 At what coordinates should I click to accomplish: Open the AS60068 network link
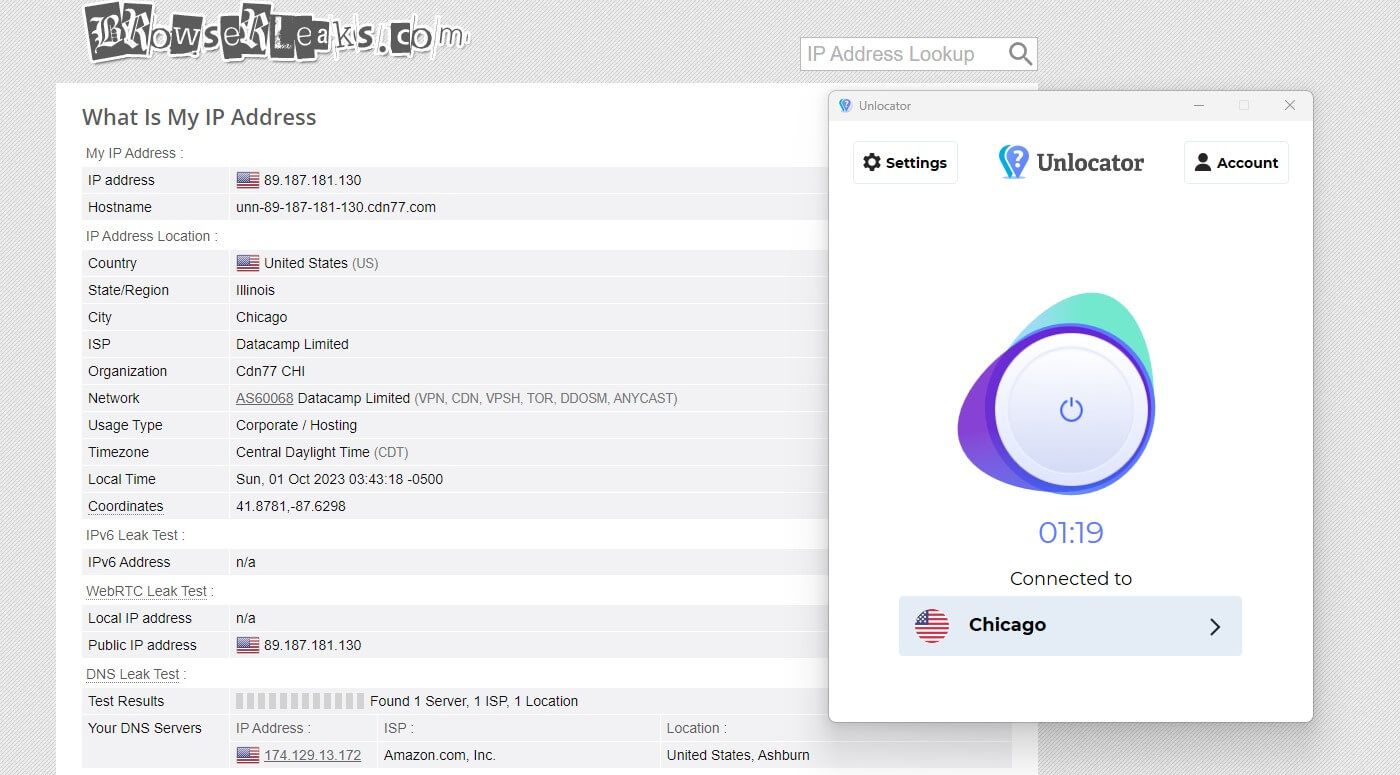click(x=265, y=398)
